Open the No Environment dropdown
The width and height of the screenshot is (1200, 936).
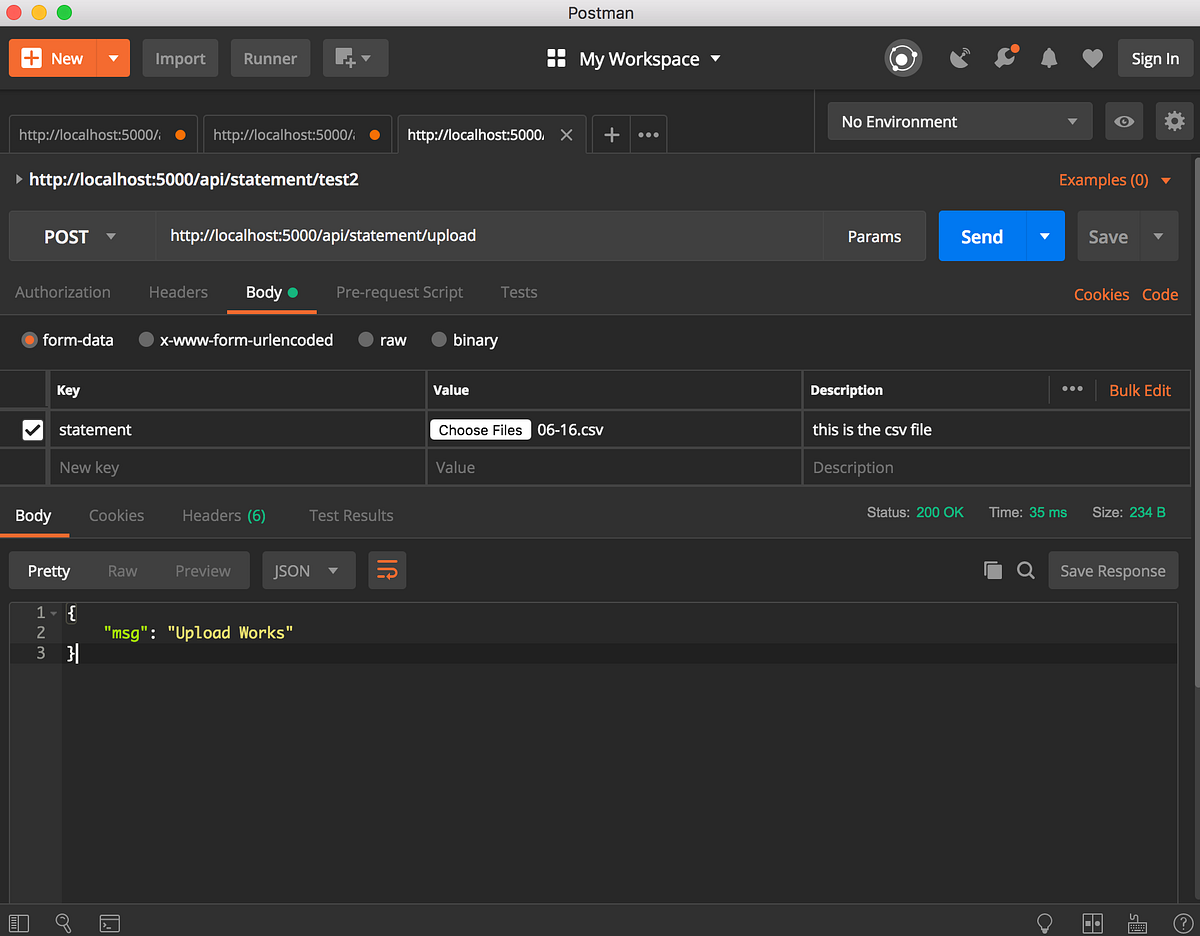pos(958,121)
